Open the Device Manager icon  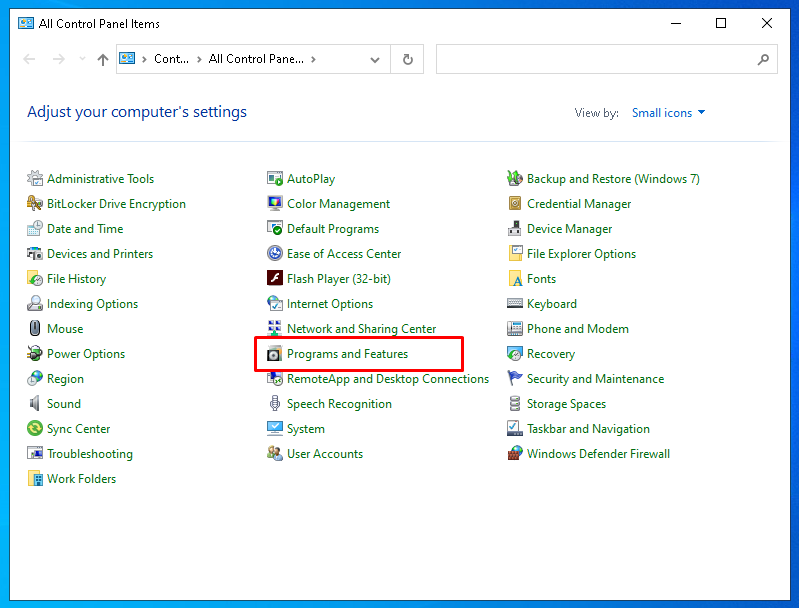515,228
